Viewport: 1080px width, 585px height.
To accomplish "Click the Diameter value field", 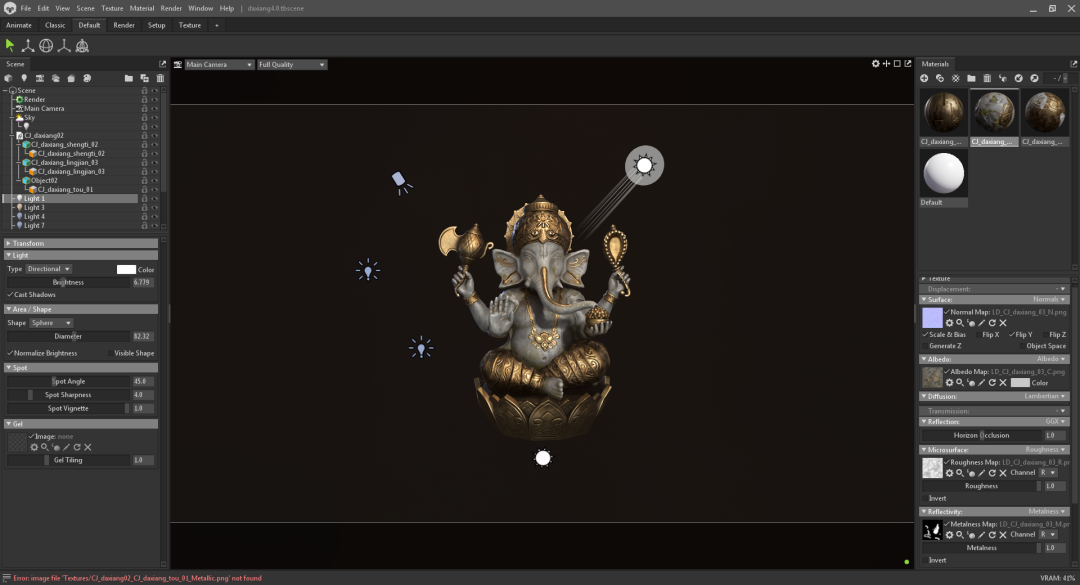I will pos(142,336).
